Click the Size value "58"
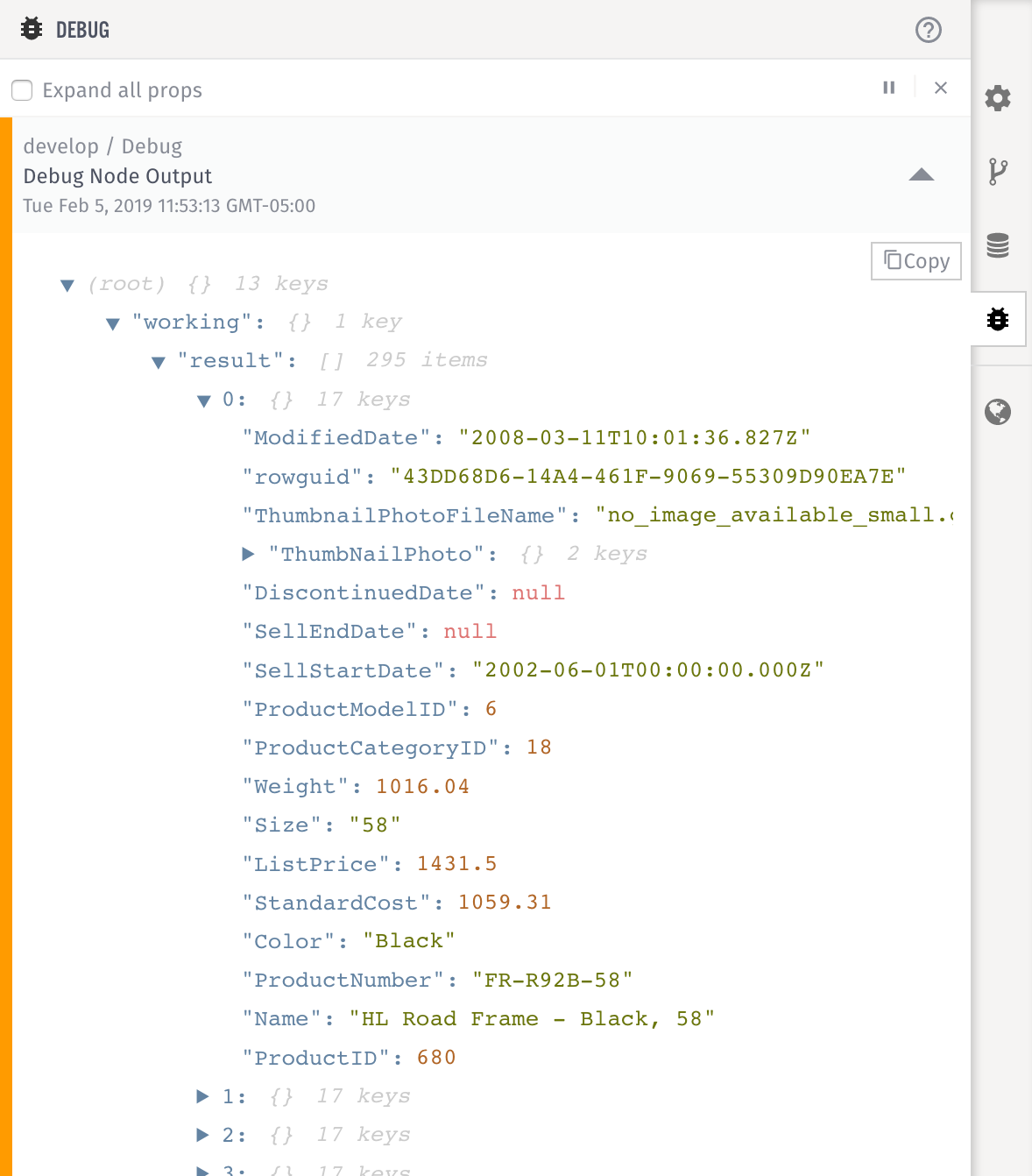 (x=375, y=825)
